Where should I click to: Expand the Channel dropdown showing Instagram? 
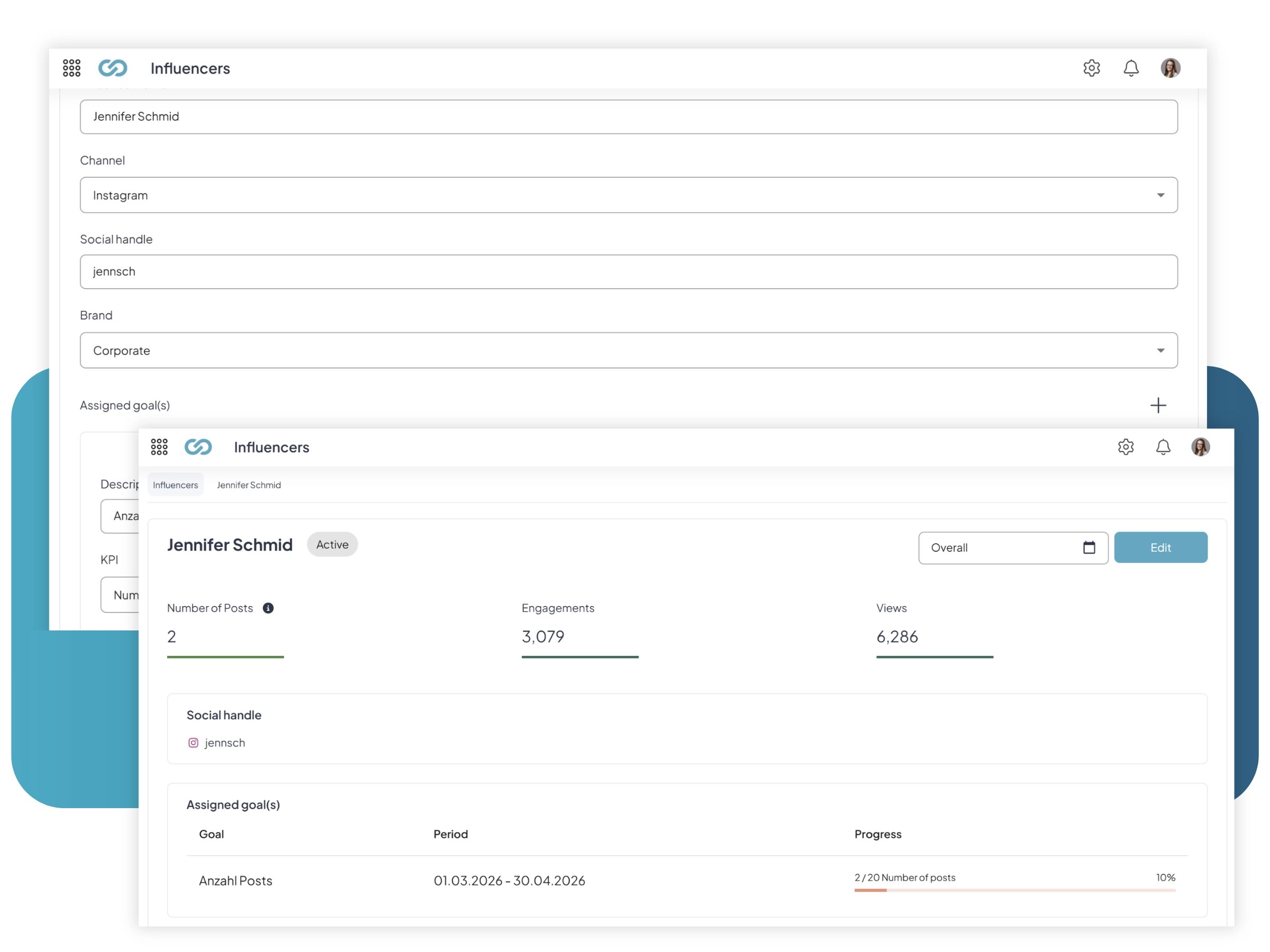(x=628, y=195)
